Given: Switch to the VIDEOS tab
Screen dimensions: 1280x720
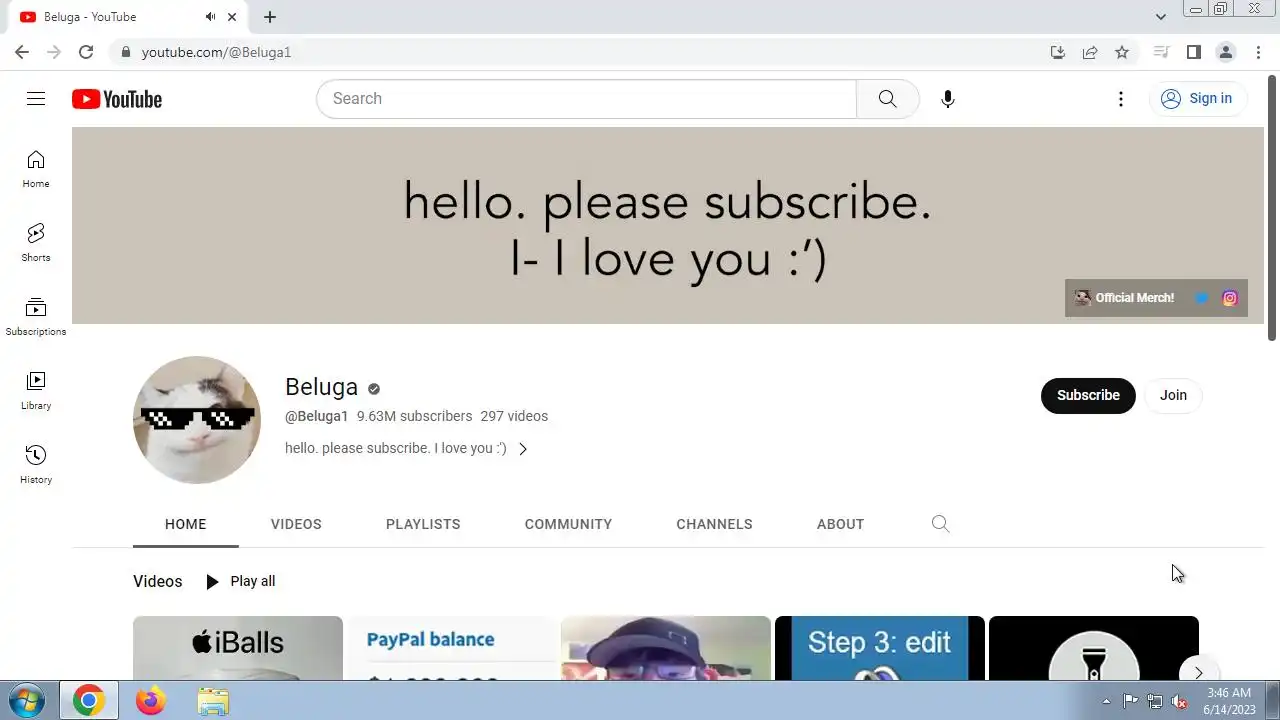Looking at the screenshot, I should click(296, 524).
